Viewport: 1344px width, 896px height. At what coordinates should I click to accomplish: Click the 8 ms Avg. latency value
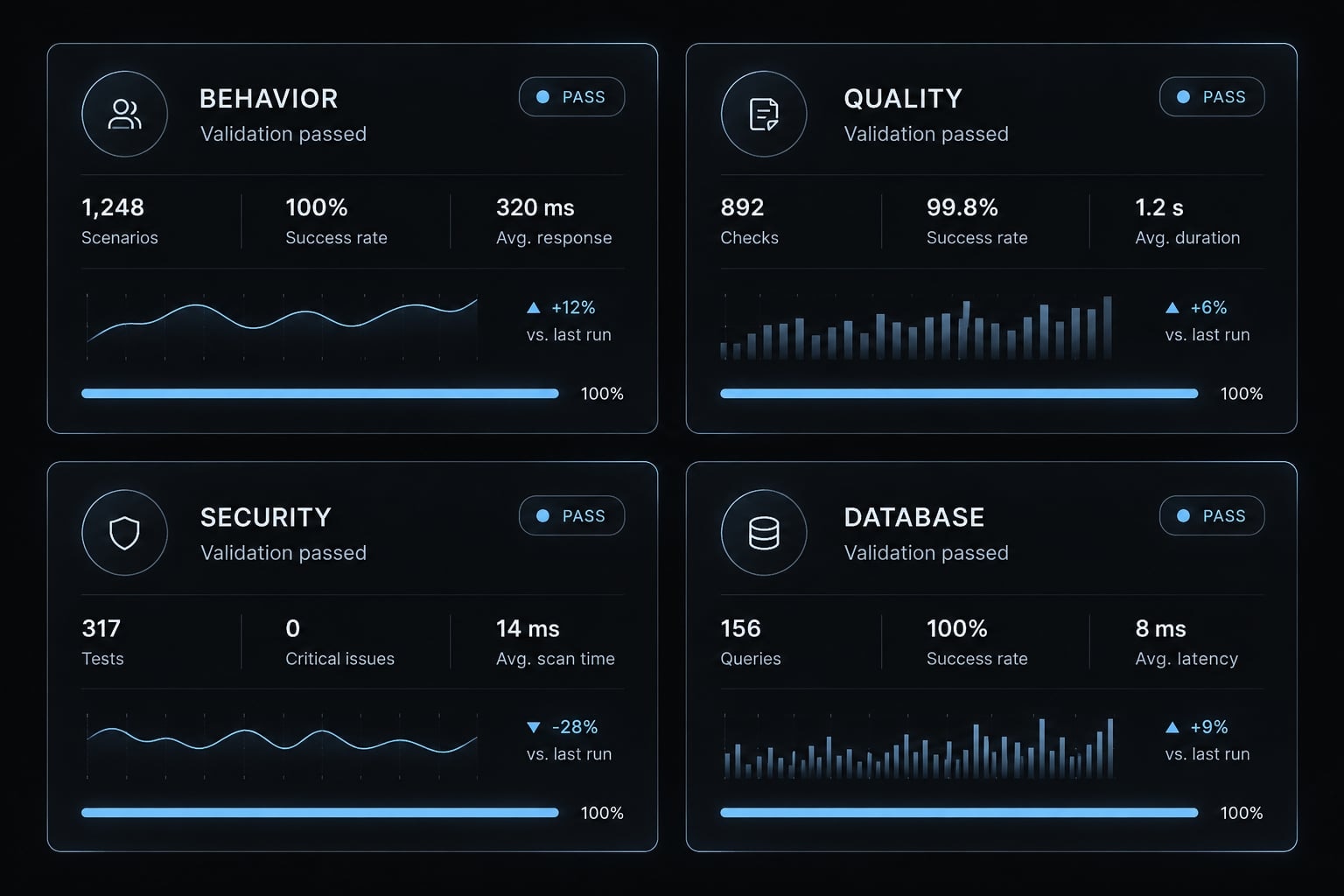coord(1160,628)
